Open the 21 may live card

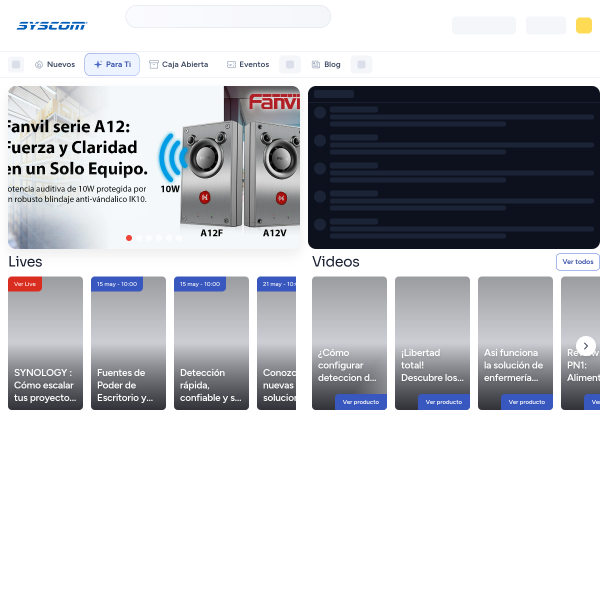point(277,343)
